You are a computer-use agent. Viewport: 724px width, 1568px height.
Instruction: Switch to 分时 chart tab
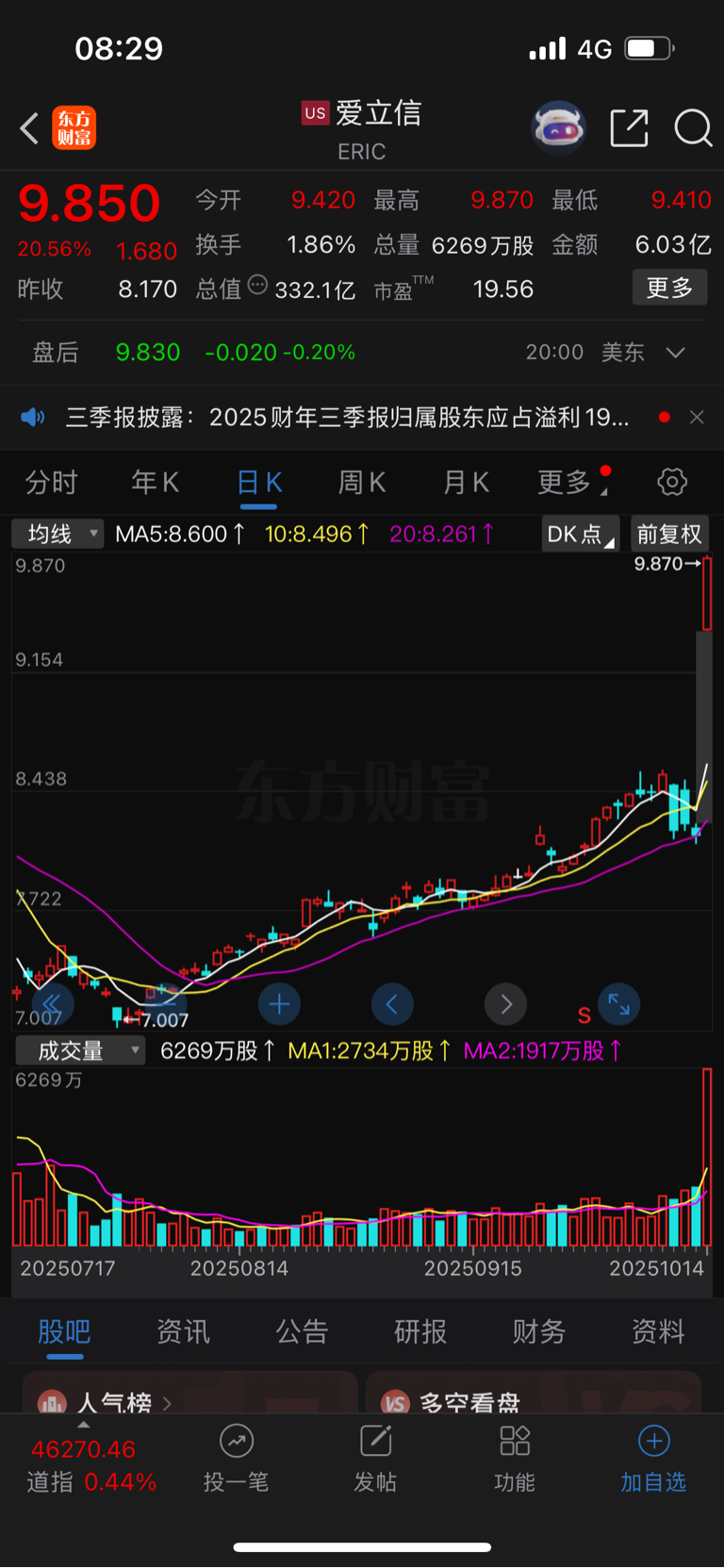click(x=51, y=482)
